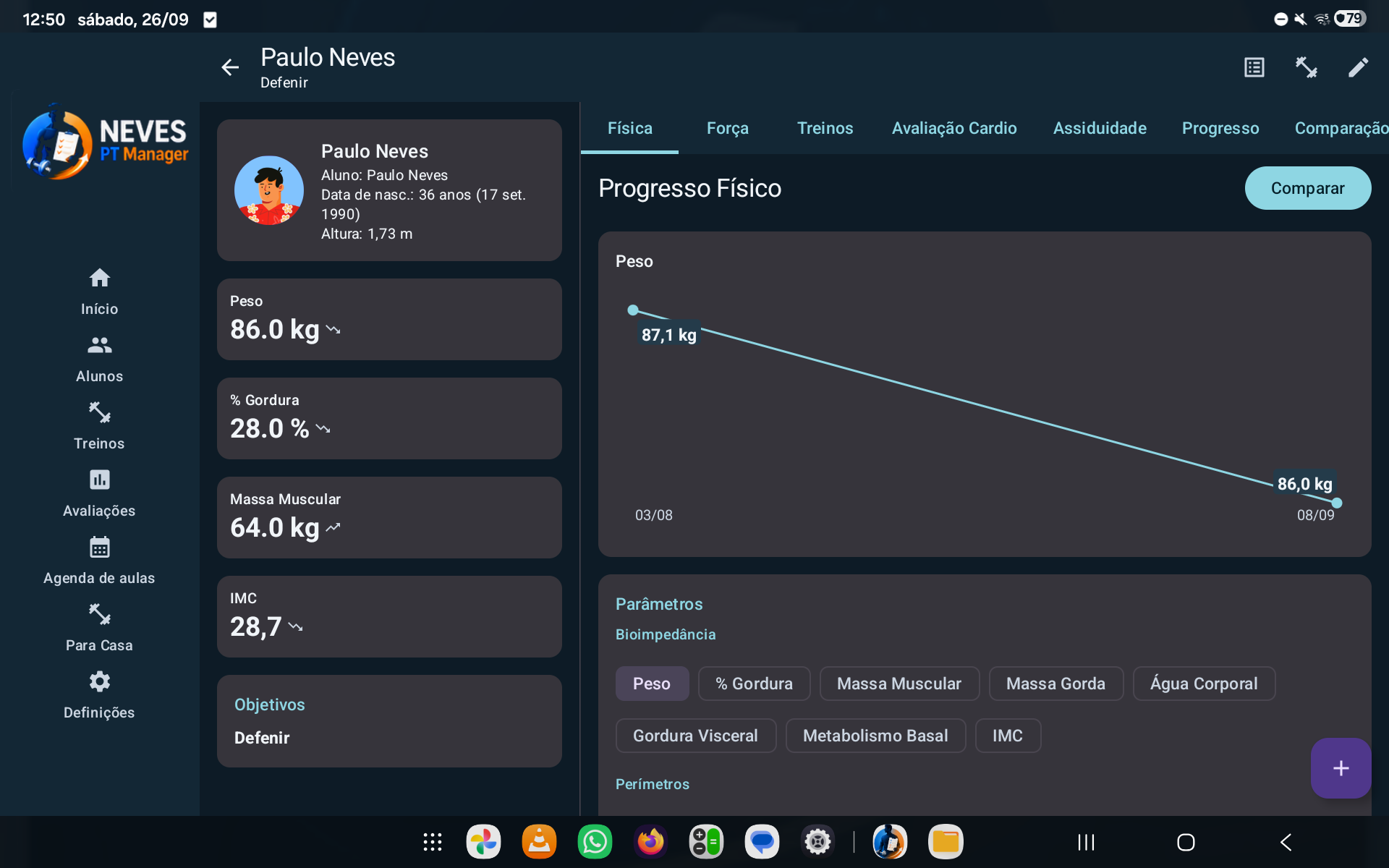The width and height of the screenshot is (1389, 868).
Task: Select the IMC parameter chip
Action: (x=1008, y=736)
